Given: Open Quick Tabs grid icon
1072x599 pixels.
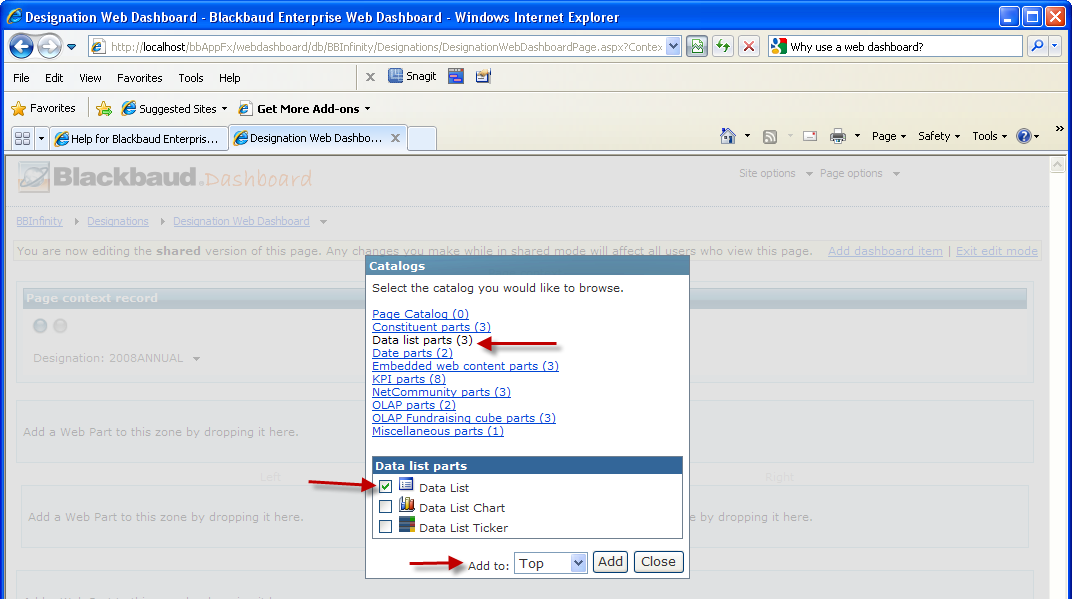Looking at the screenshot, I should tap(23, 139).
